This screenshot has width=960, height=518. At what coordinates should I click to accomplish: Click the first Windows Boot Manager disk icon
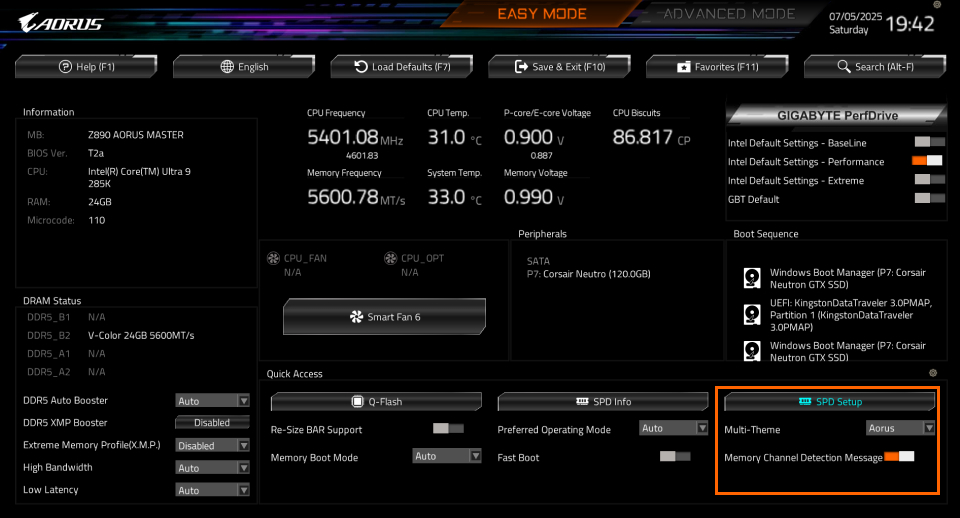point(752,278)
